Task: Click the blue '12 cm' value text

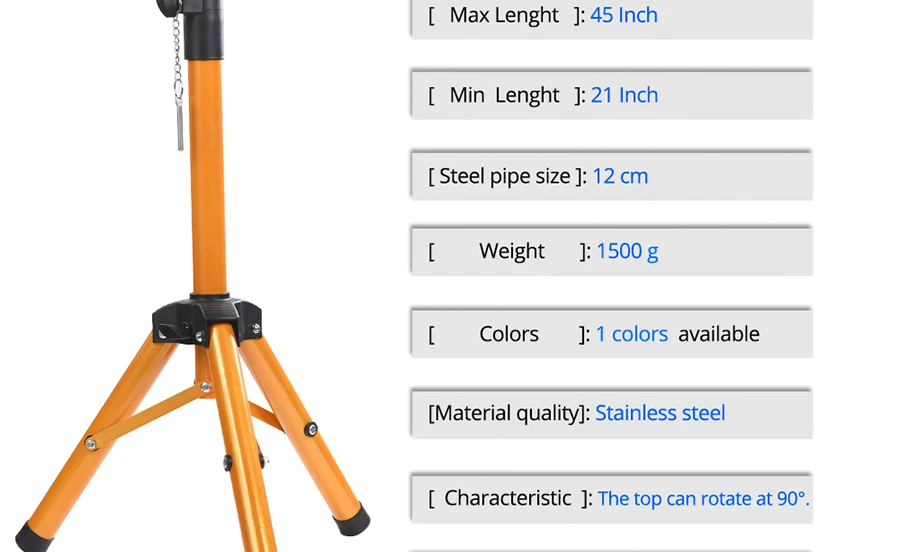Action: pos(620,176)
